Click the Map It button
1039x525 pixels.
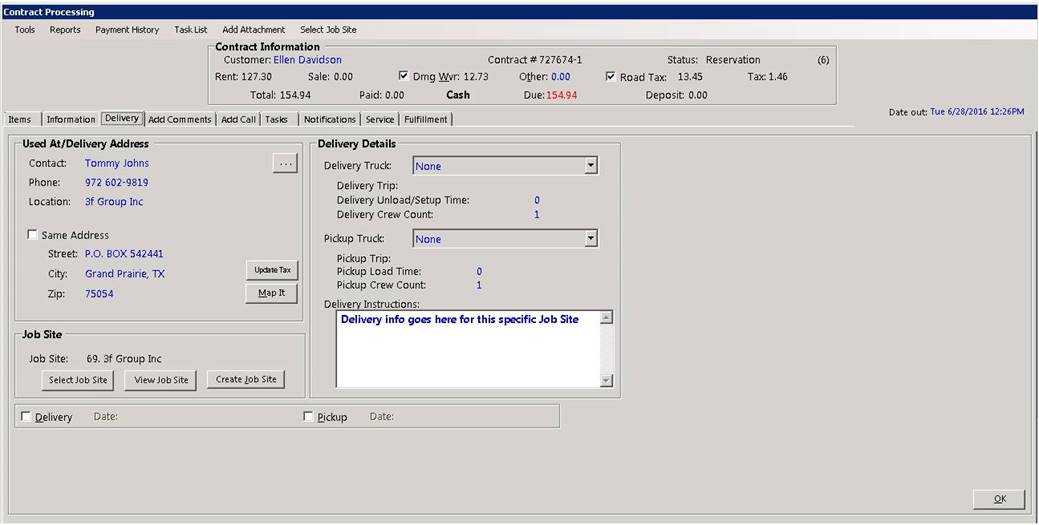pos(272,293)
